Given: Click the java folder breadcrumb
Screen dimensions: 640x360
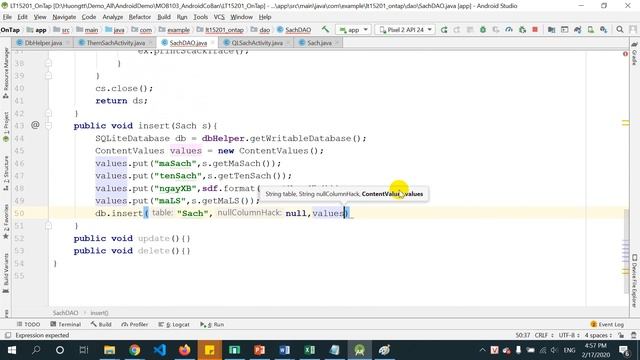Looking at the screenshot, I should (115, 30).
